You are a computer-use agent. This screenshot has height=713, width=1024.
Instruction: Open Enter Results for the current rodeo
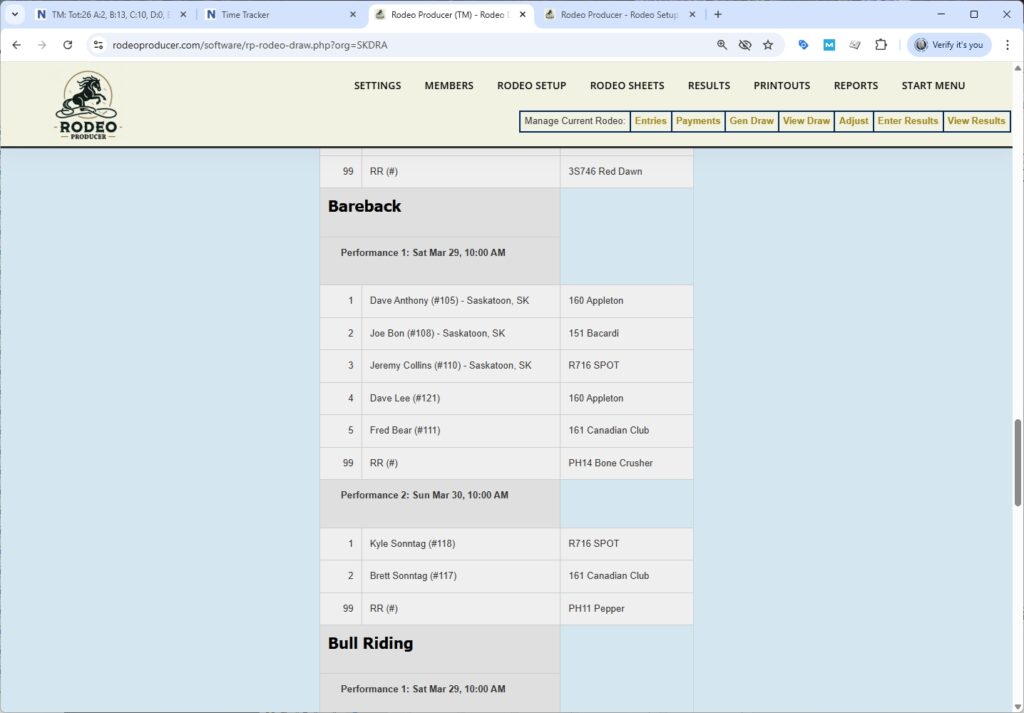coord(907,120)
